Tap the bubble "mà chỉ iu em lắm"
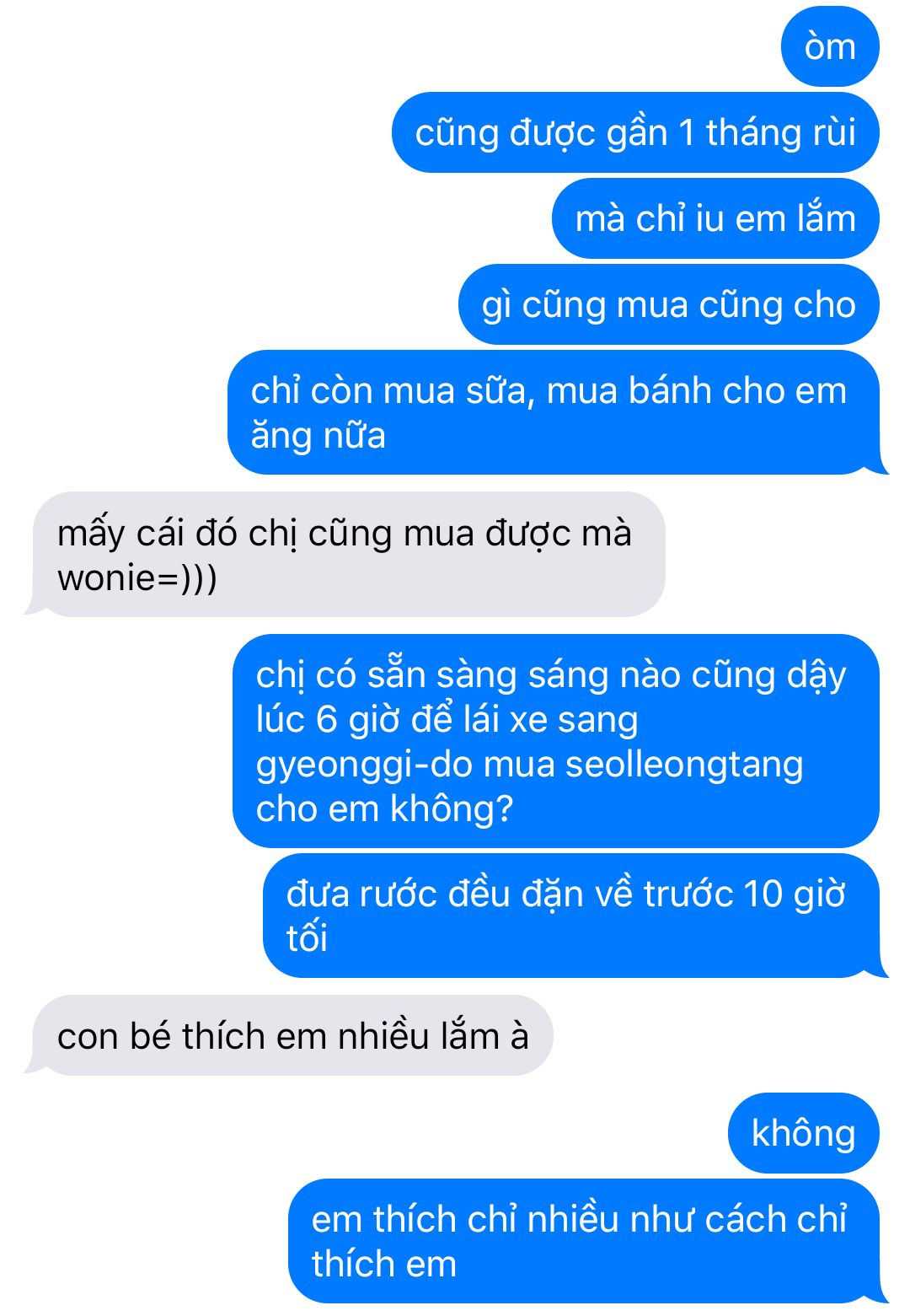Viewport: 910px width, 1316px height. tap(715, 218)
